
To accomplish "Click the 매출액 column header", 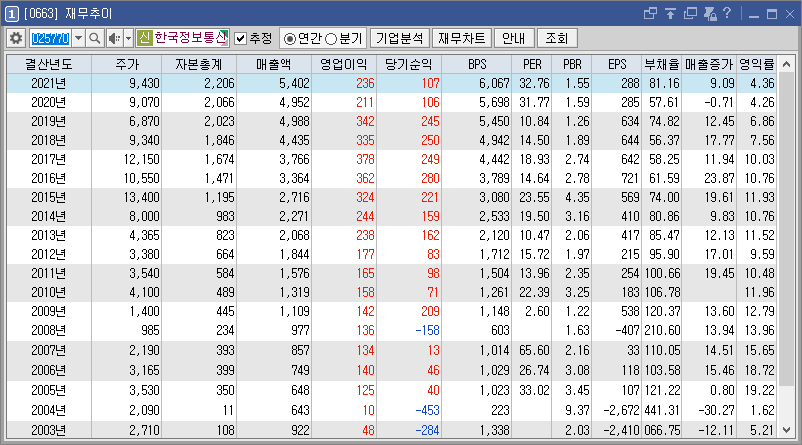I will point(274,64).
